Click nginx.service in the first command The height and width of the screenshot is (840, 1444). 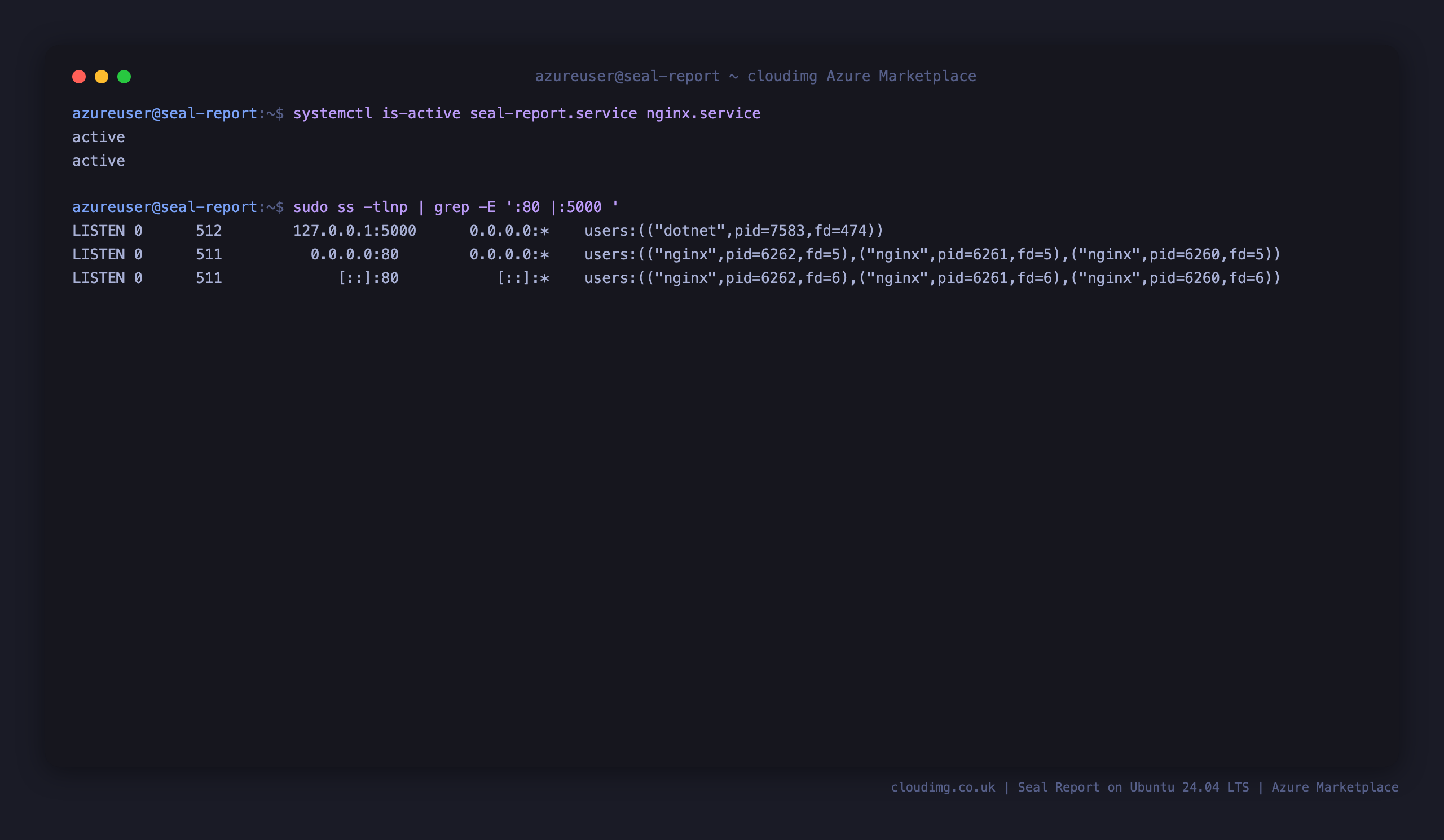tap(703, 113)
